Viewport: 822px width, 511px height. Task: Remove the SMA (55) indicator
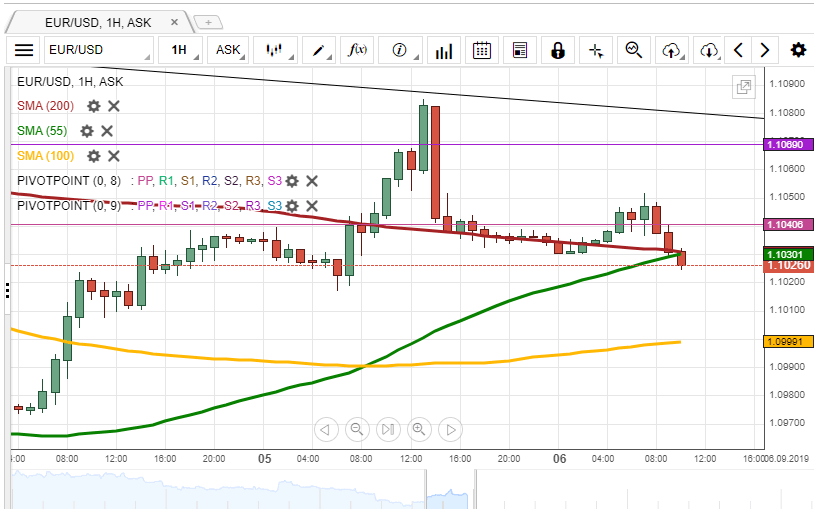[107, 131]
